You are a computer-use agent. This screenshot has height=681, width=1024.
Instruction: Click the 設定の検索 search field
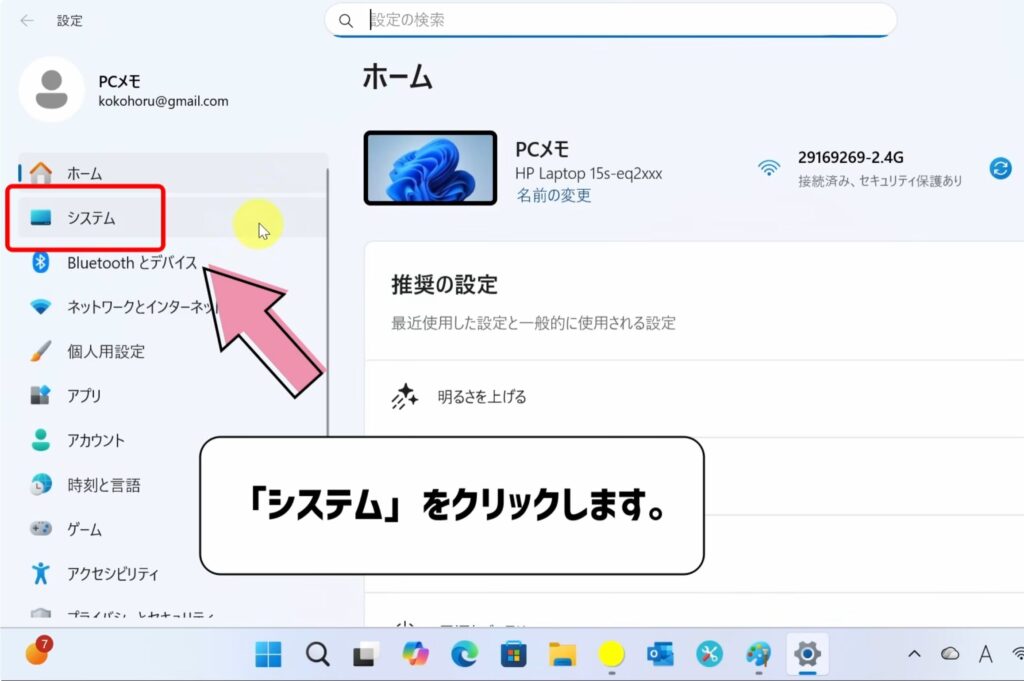610,19
